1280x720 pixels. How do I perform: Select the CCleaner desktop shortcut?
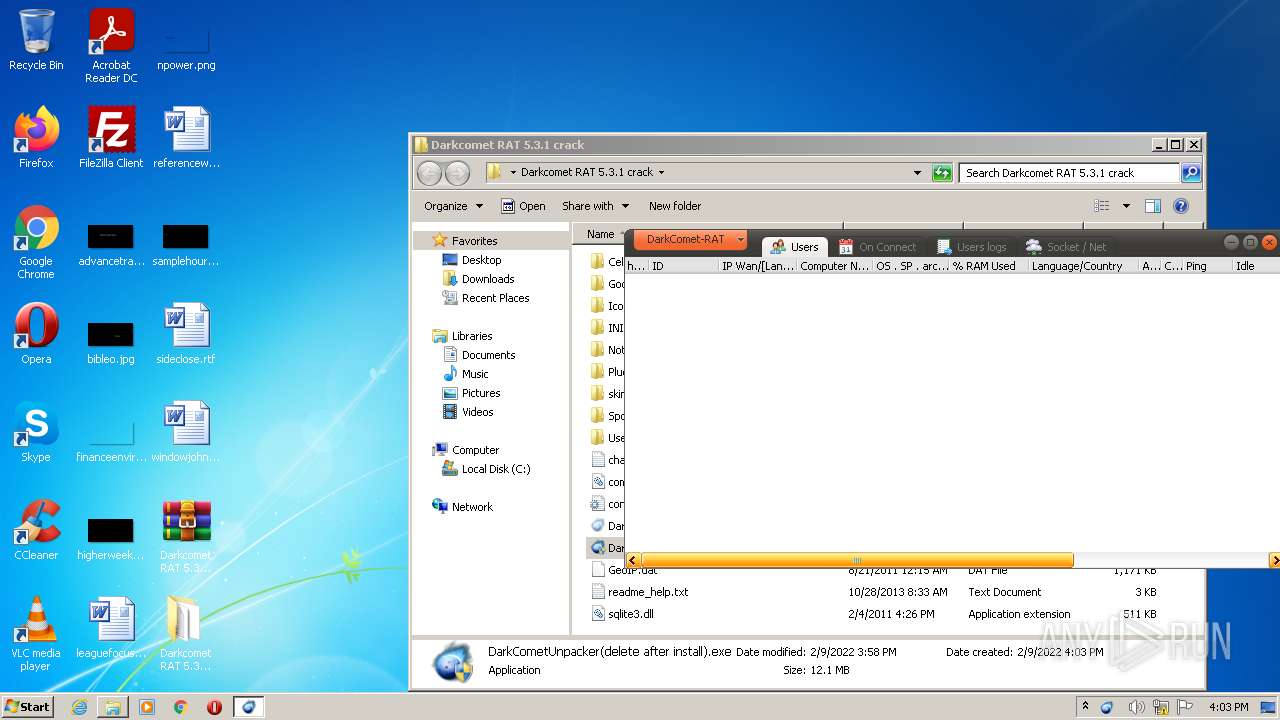[x=36, y=530]
